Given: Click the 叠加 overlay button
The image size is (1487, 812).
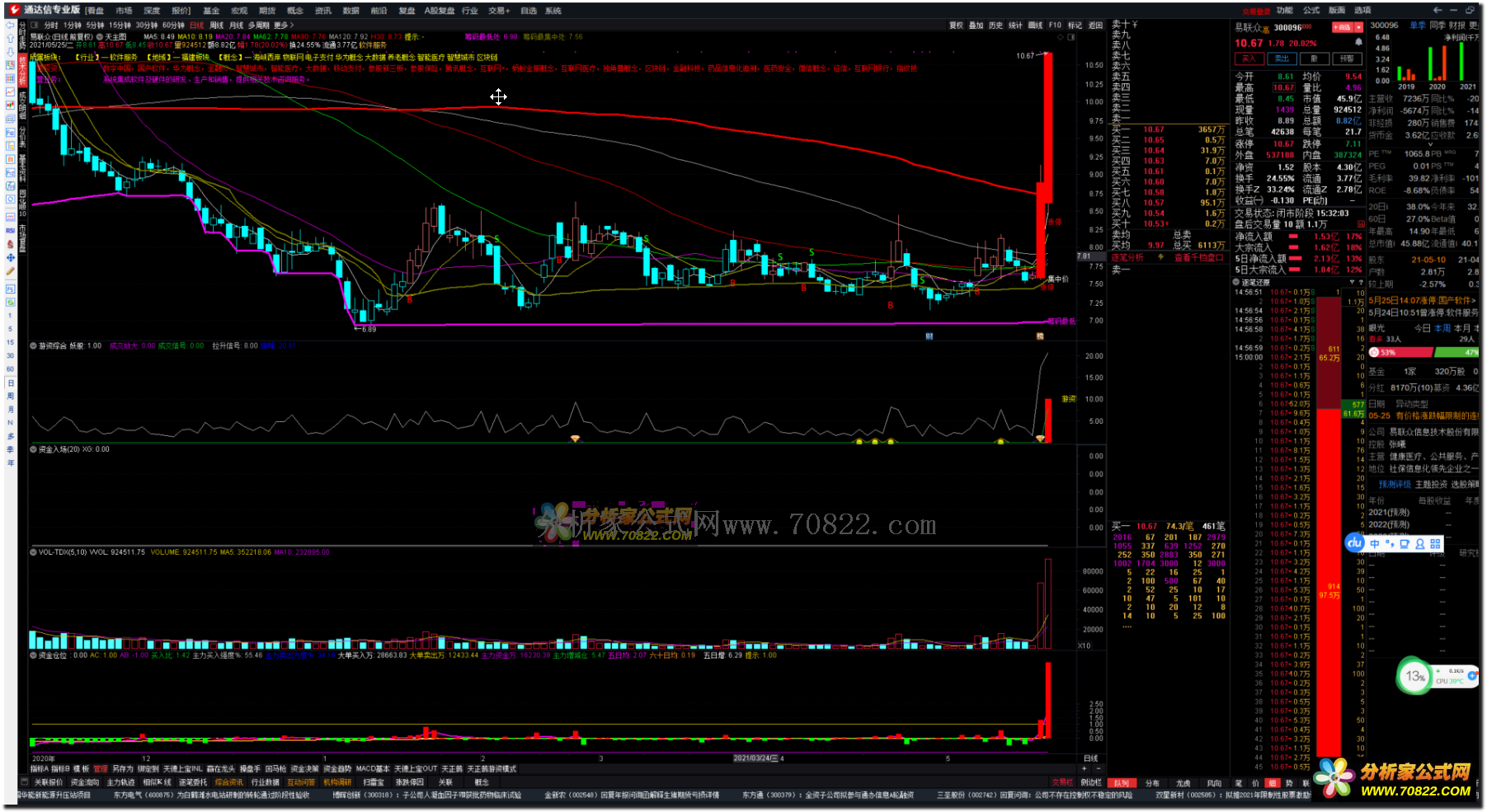Looking at the screenshot, I should tap(976, 26).
